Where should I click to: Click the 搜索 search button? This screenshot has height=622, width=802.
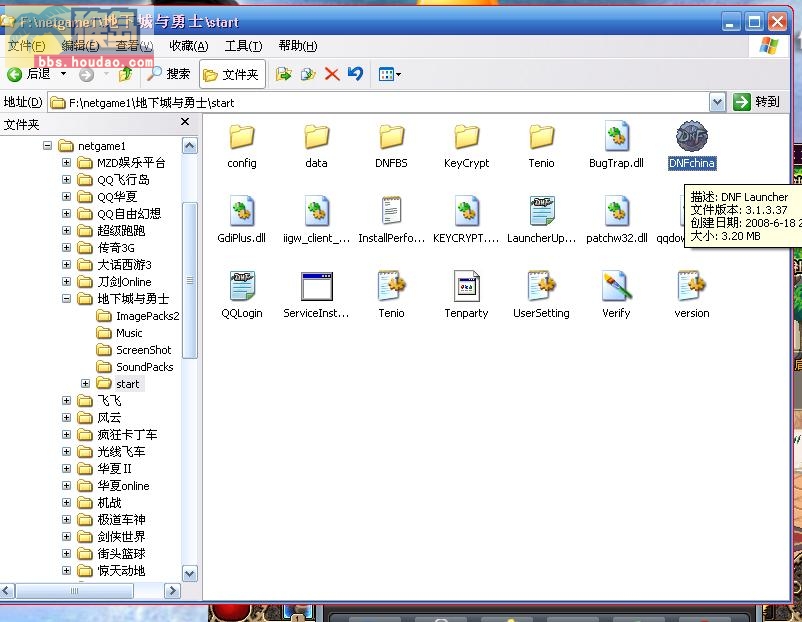tap(168, 74)
